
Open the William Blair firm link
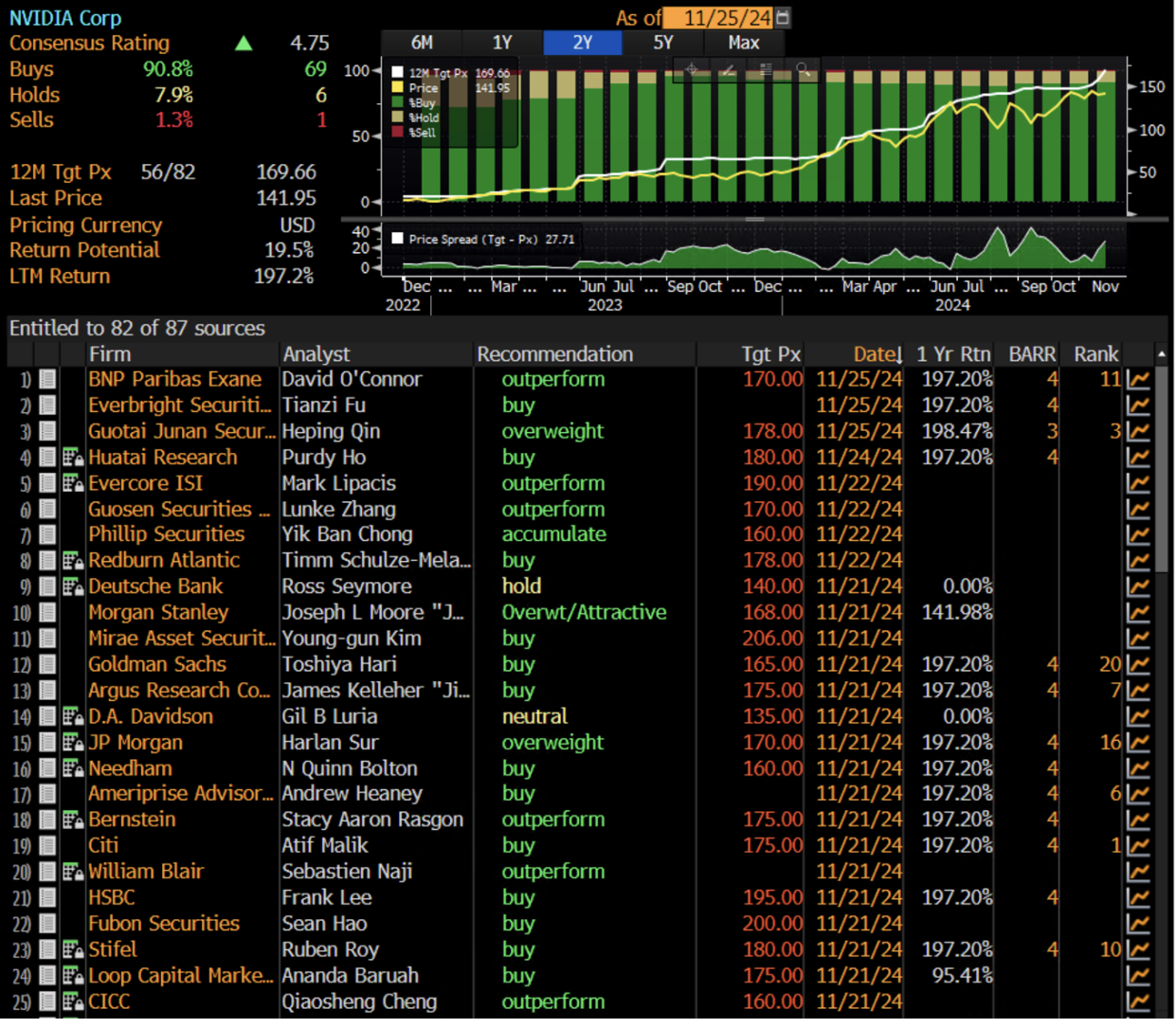(146, 872)
